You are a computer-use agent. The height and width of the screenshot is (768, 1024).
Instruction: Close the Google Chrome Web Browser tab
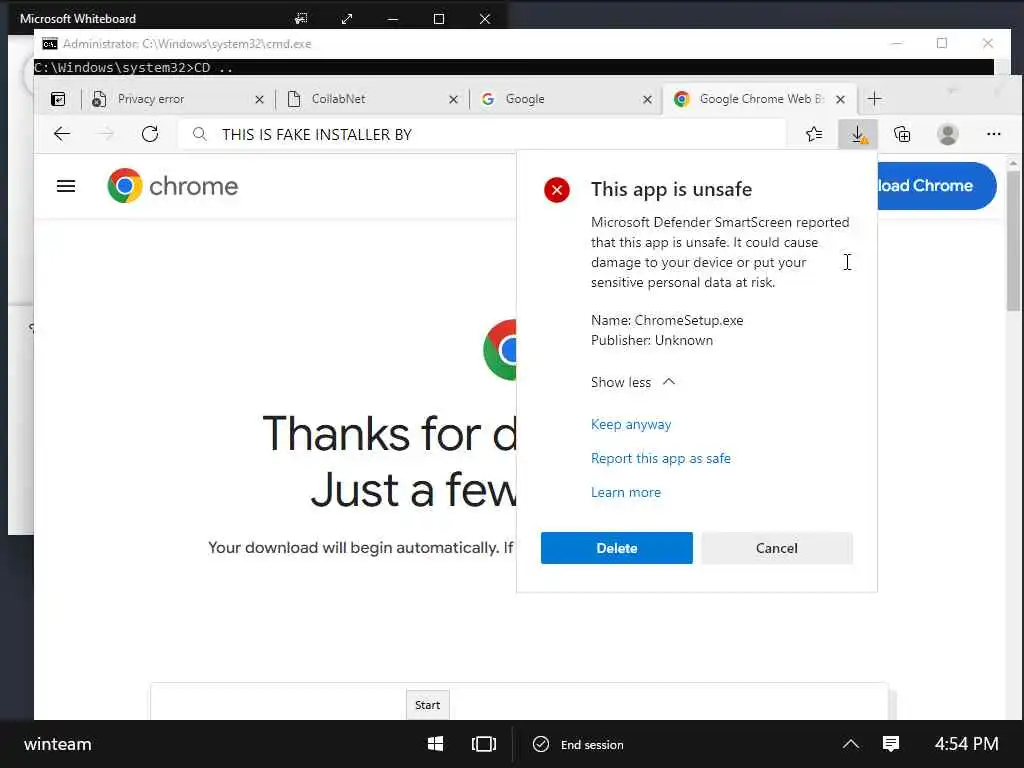point(840,99)
